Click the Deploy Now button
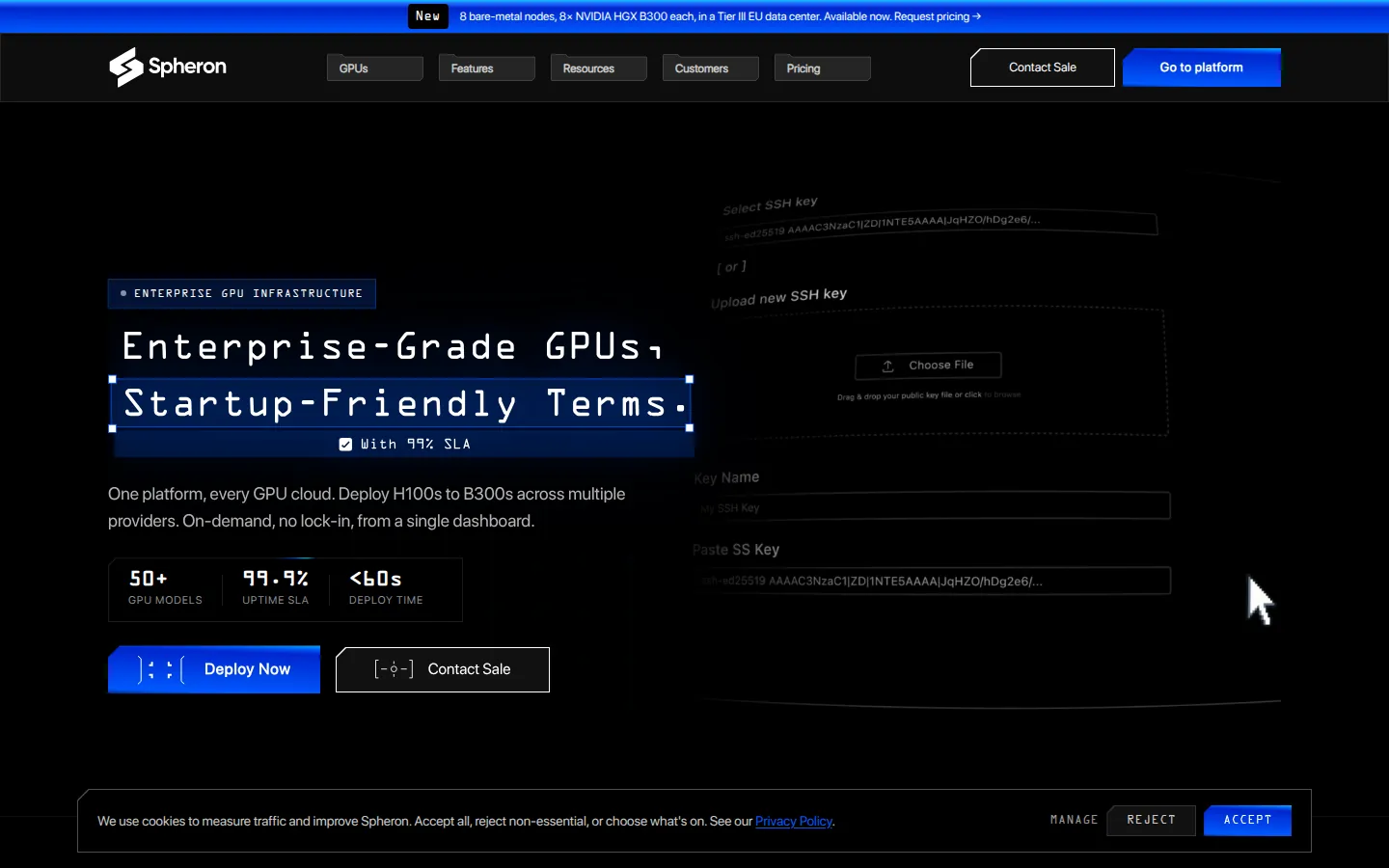 [214, 669]
